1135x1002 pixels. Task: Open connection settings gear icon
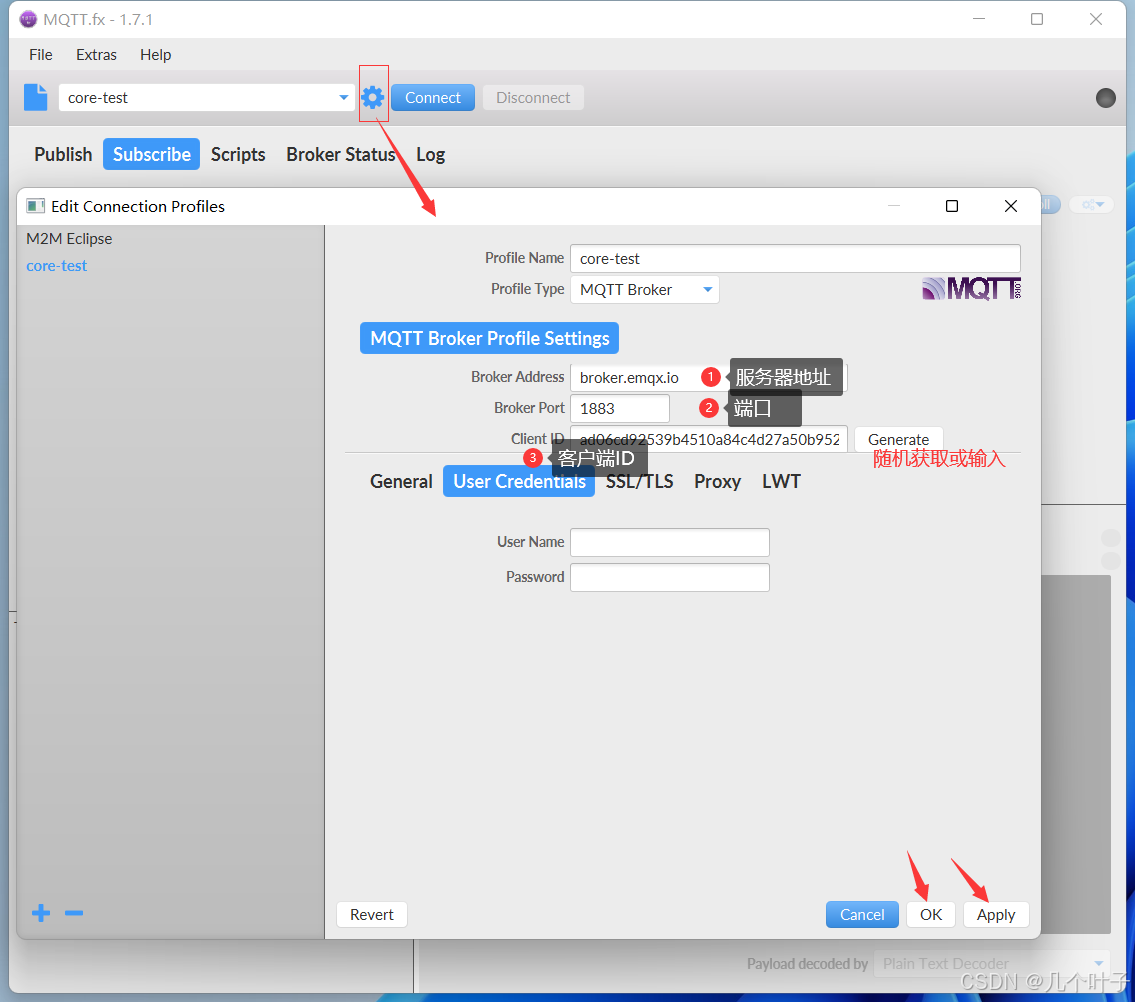tap(373, 97)
